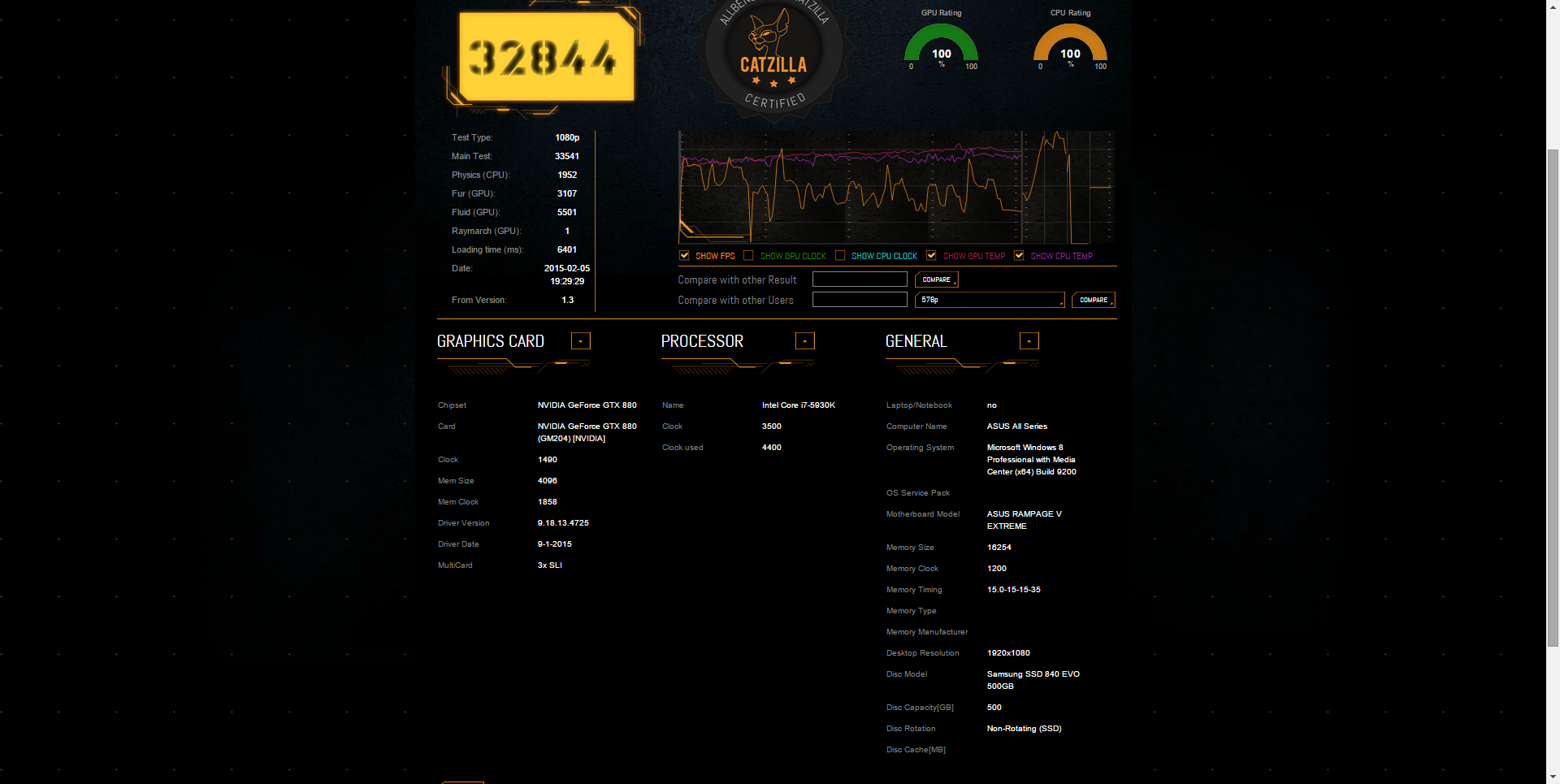Click the Chipset value NVIDIA GeForce GTX 880

tap(587, 405)
